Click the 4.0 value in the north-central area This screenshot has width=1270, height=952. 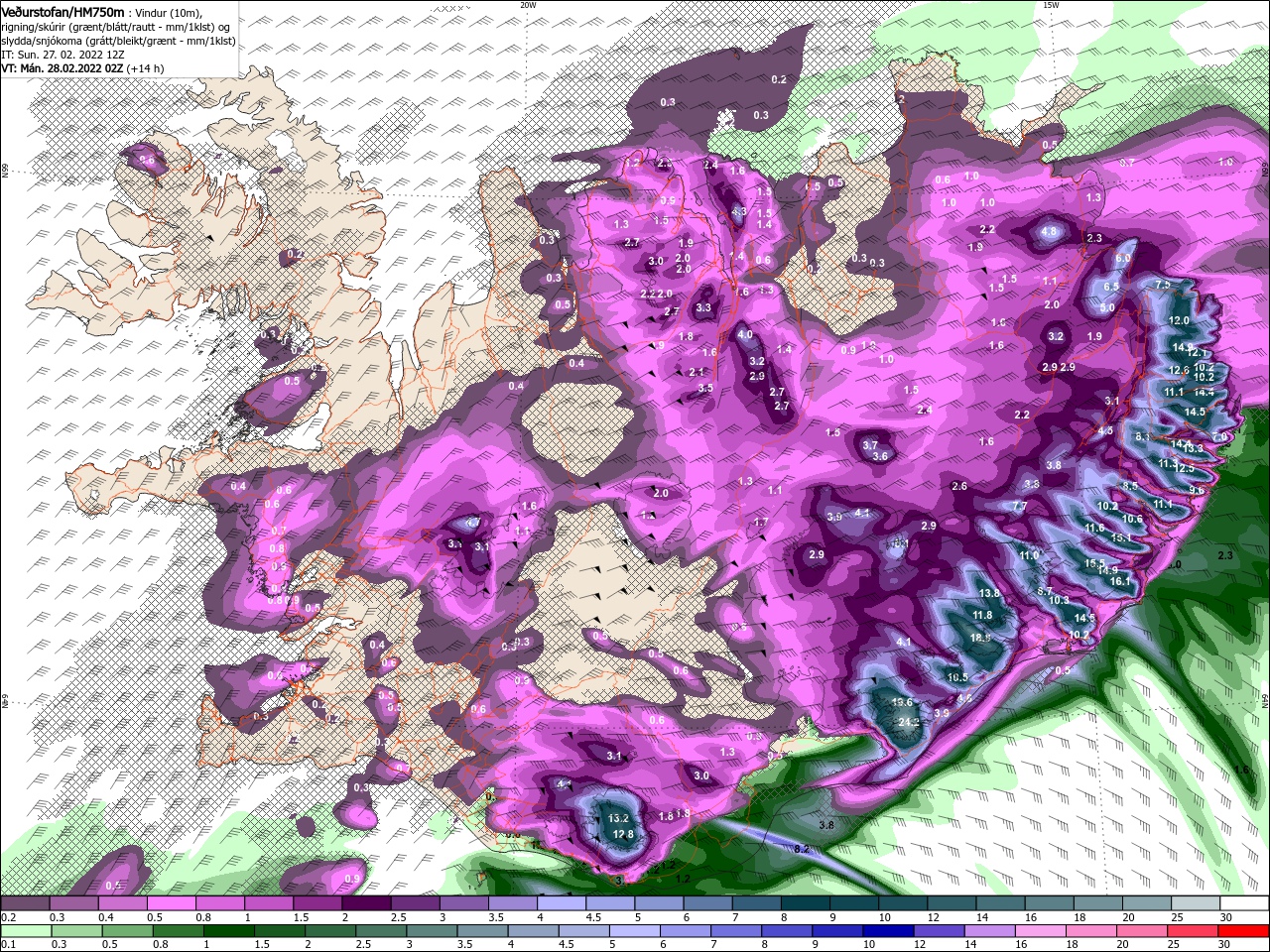(x=745, y=335)
